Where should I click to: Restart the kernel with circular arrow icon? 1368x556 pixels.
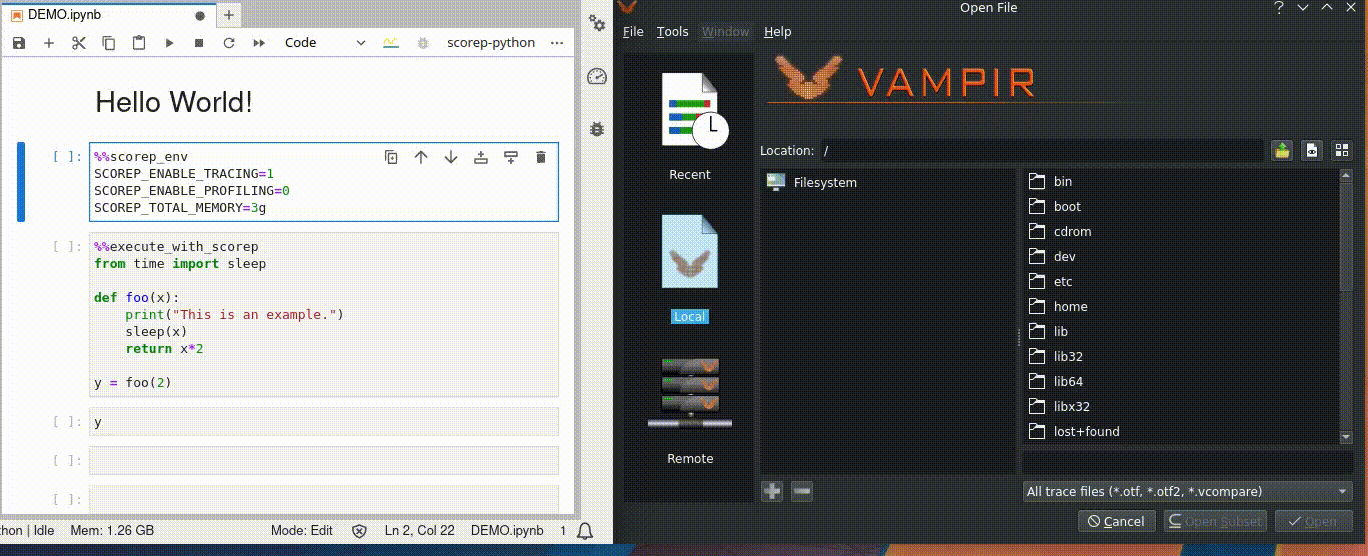229,43
